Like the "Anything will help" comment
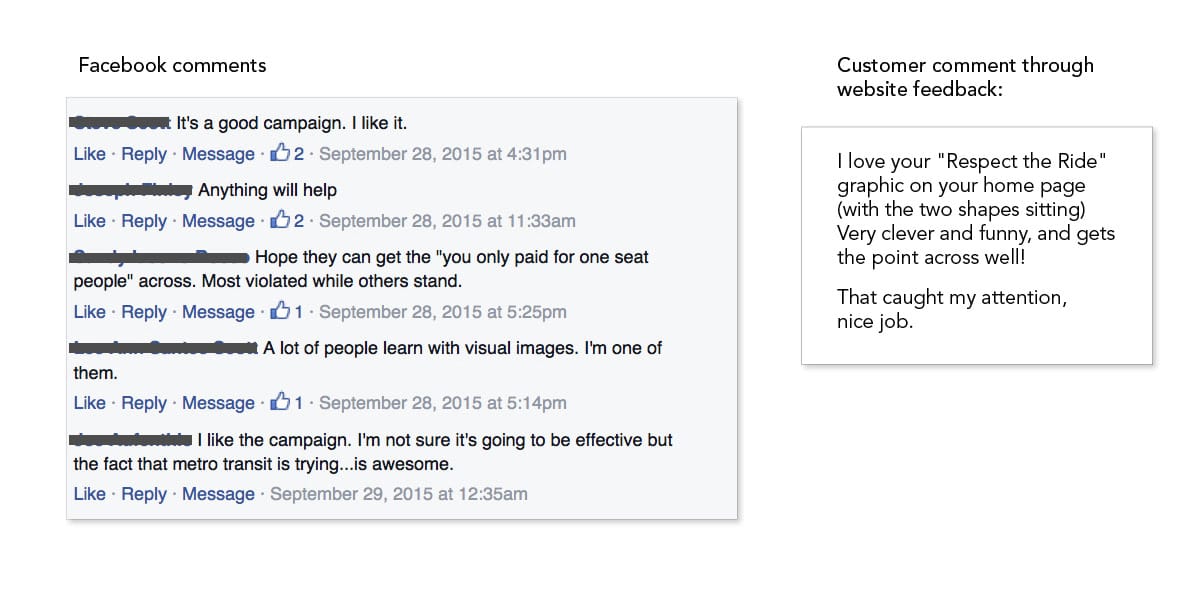The width and height of the screenshot is (1200, 600). 89,221
